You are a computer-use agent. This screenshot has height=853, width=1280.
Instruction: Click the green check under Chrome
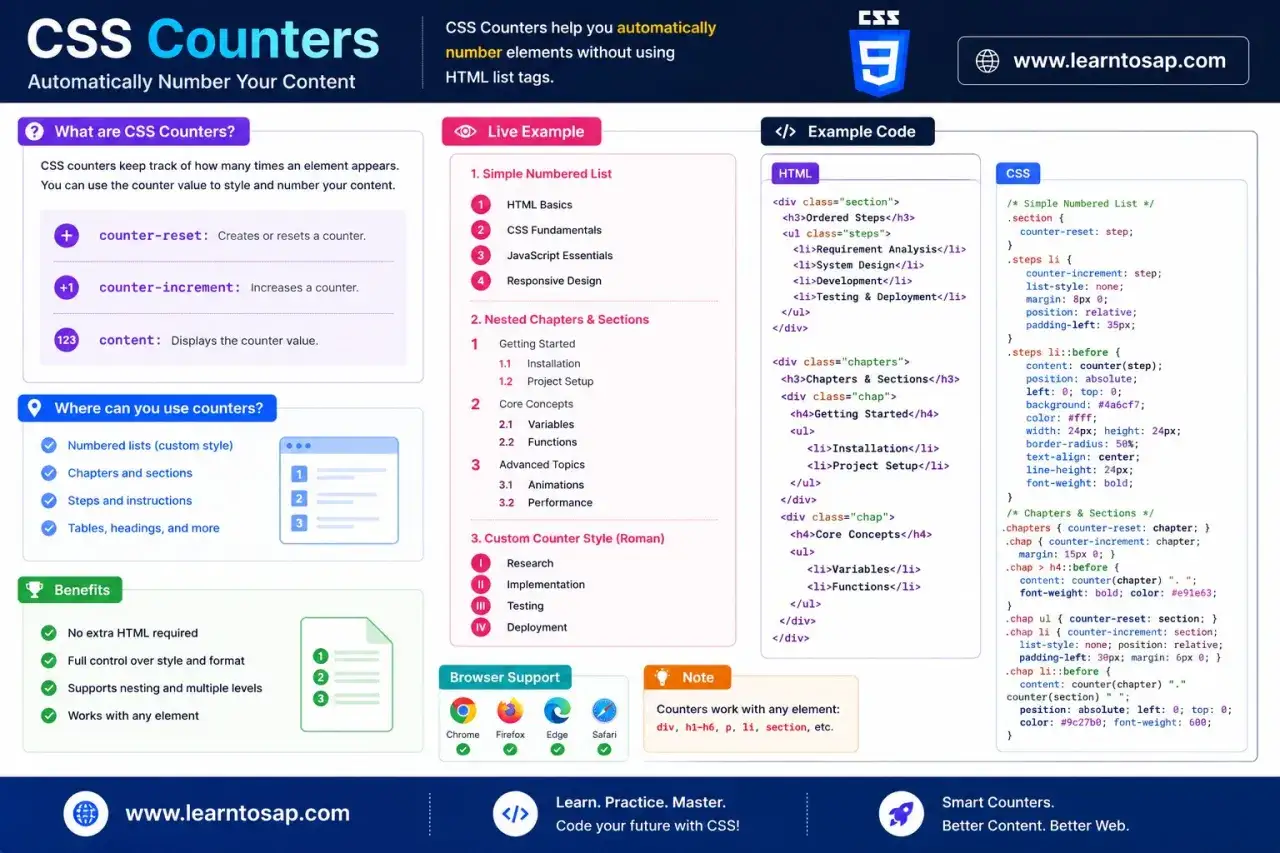462,749
